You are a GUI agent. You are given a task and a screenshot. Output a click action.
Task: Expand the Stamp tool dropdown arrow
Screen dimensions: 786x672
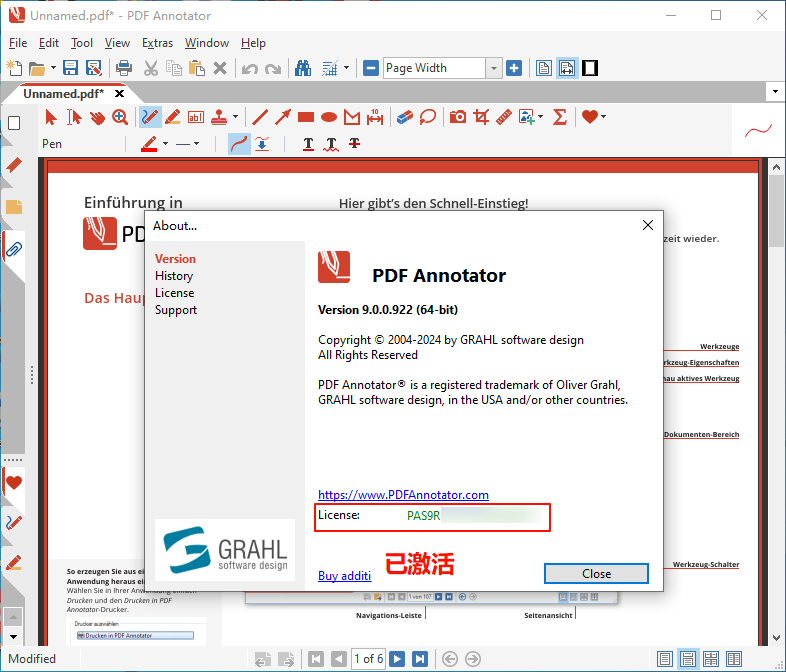click(235, 117)
